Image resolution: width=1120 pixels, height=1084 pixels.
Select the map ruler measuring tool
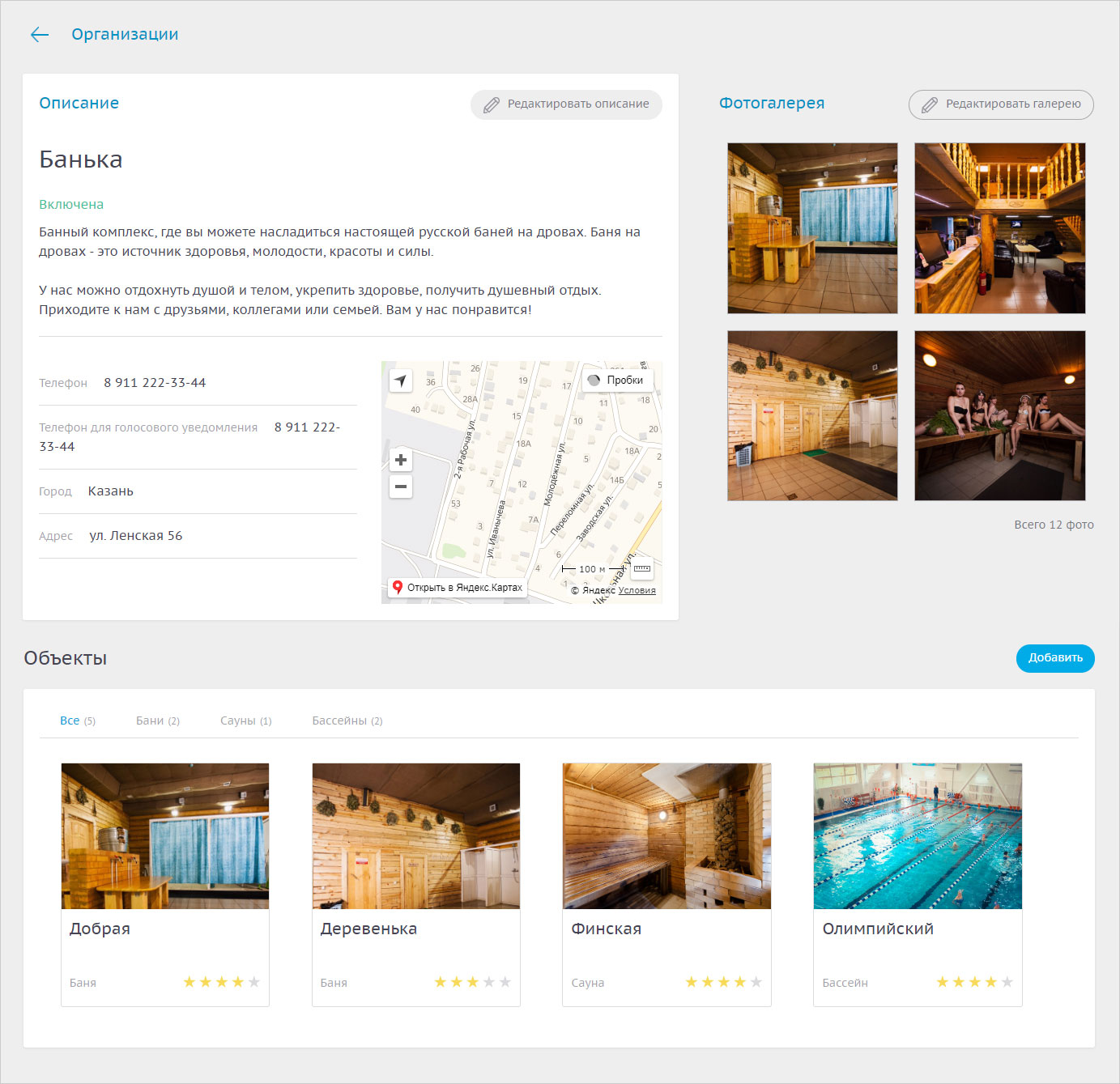[642, 568]
